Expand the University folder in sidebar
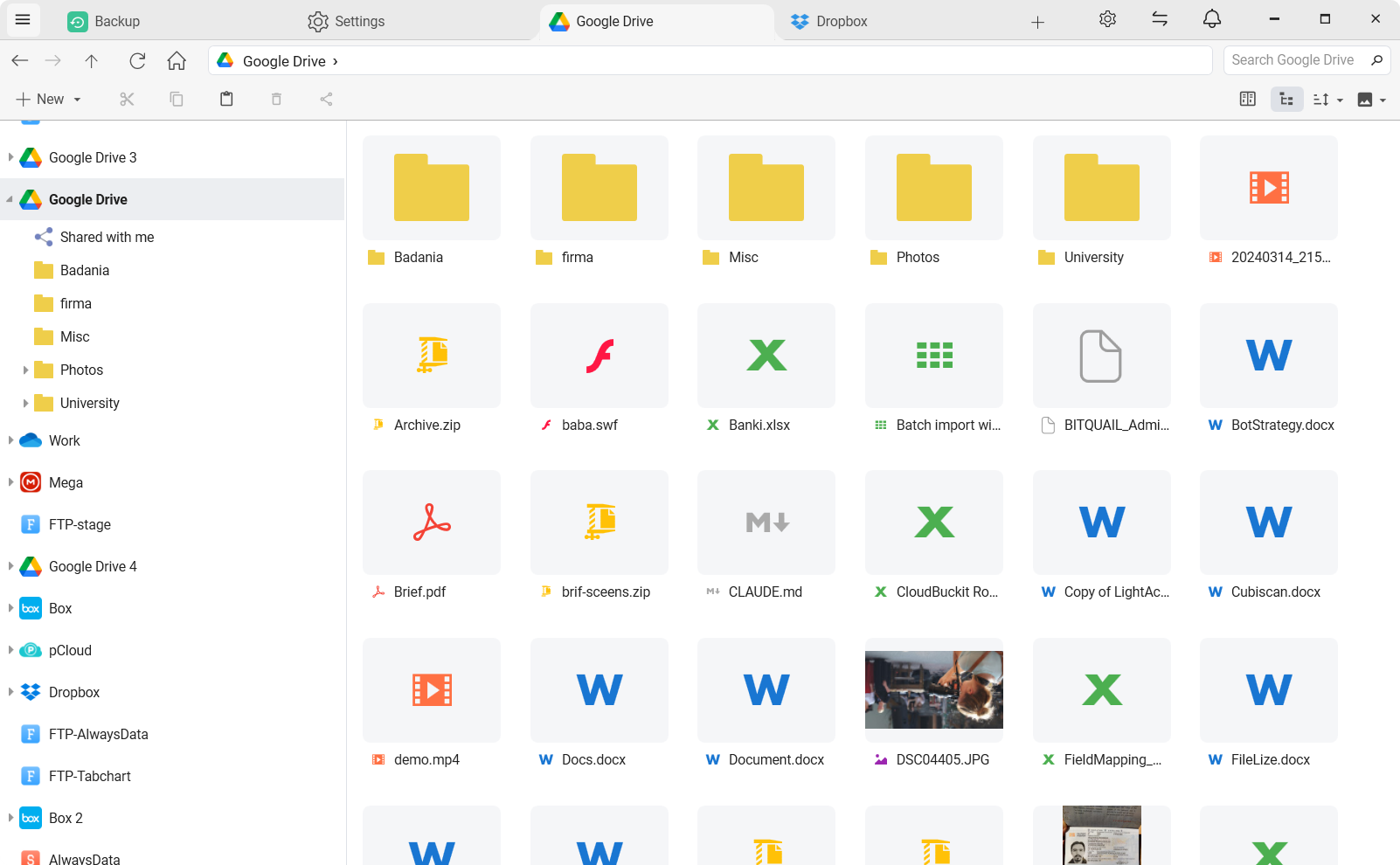 (x=25, y=404)
